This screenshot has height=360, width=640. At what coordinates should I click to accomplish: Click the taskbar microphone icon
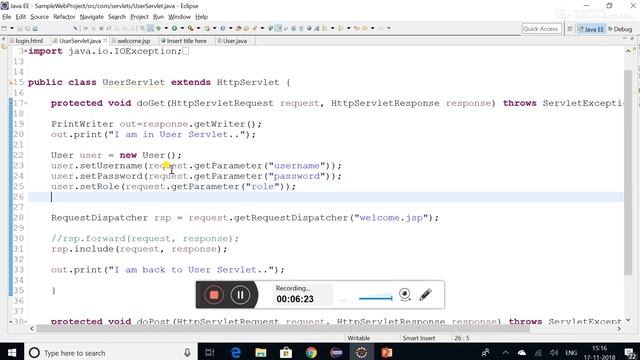click(x=187, y=353)
